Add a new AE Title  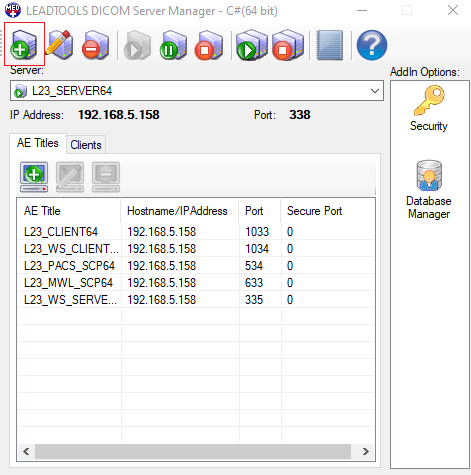click(x=34, y=177)
